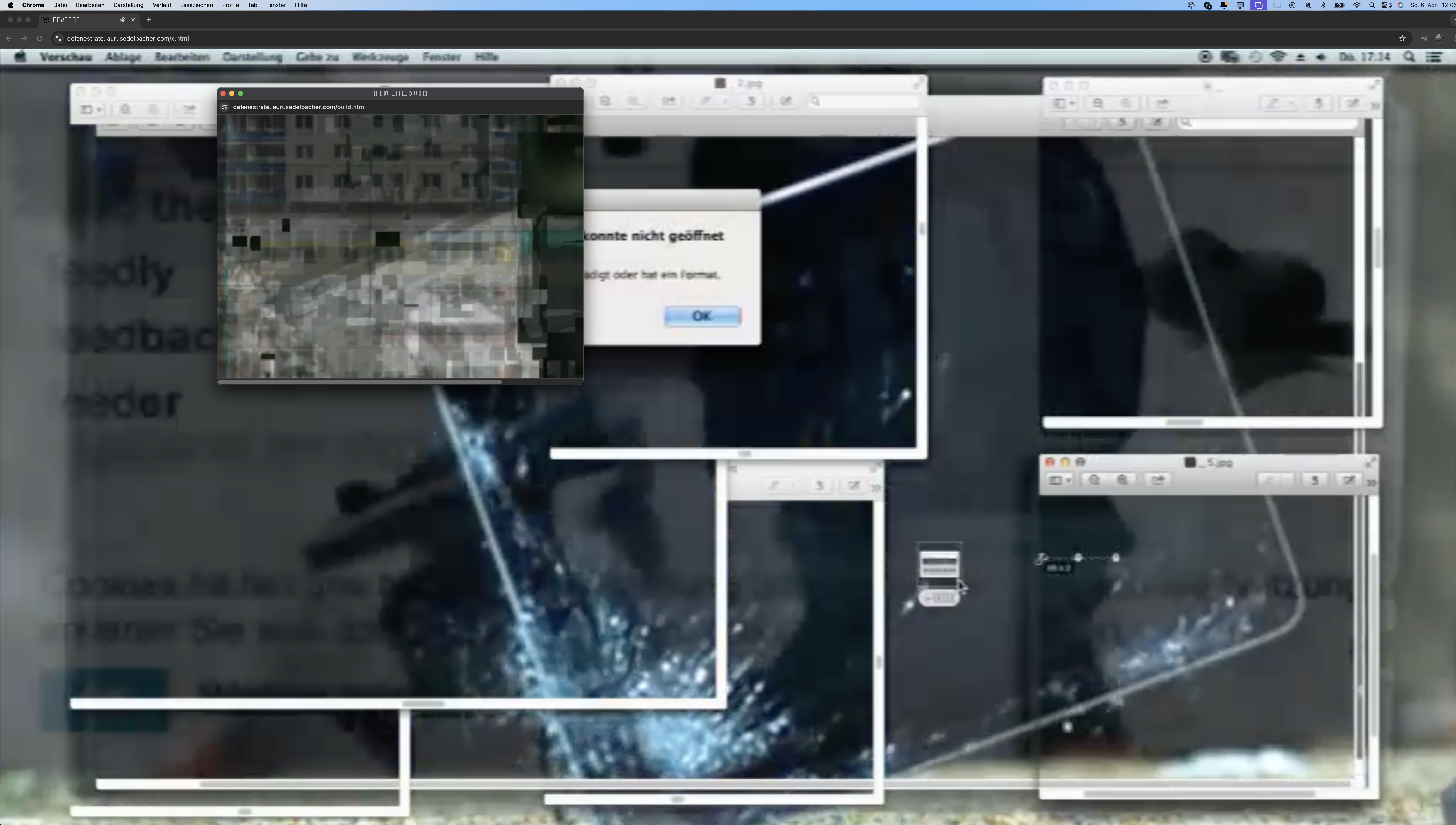Open the Verlauf menu
The image size is (1456, 825).
point(161,5)
